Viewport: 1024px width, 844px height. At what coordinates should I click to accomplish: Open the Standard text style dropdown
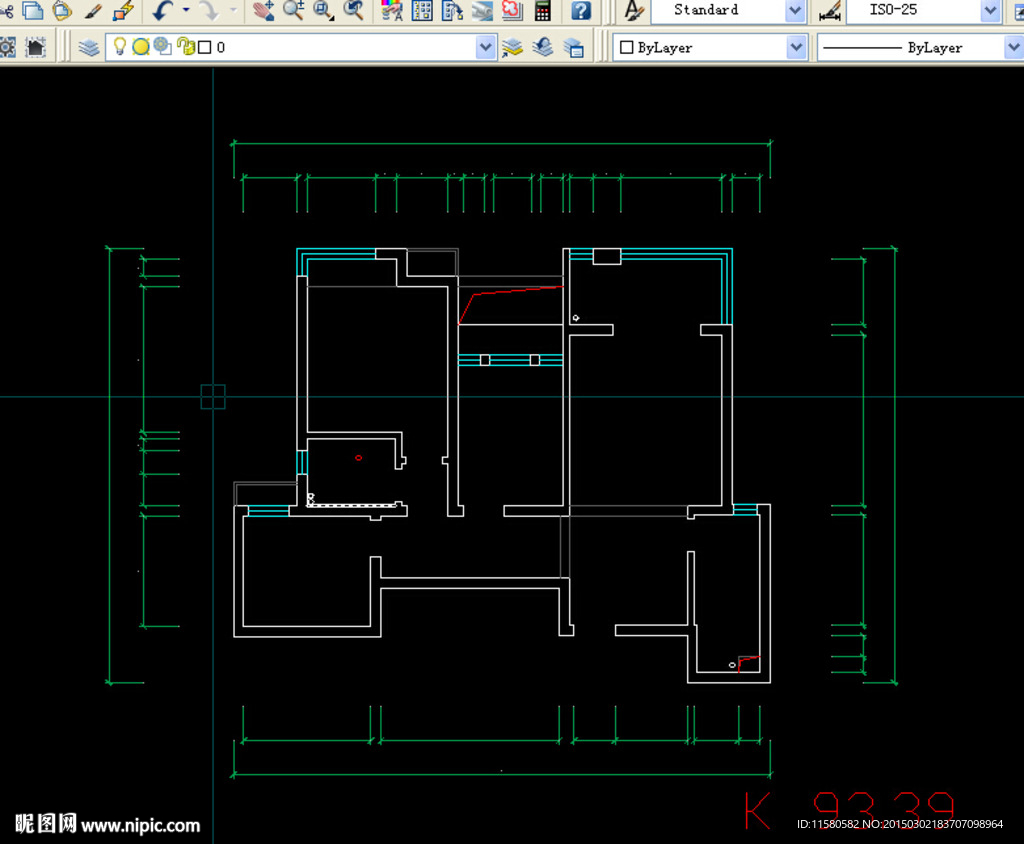(x=795, y=11)
